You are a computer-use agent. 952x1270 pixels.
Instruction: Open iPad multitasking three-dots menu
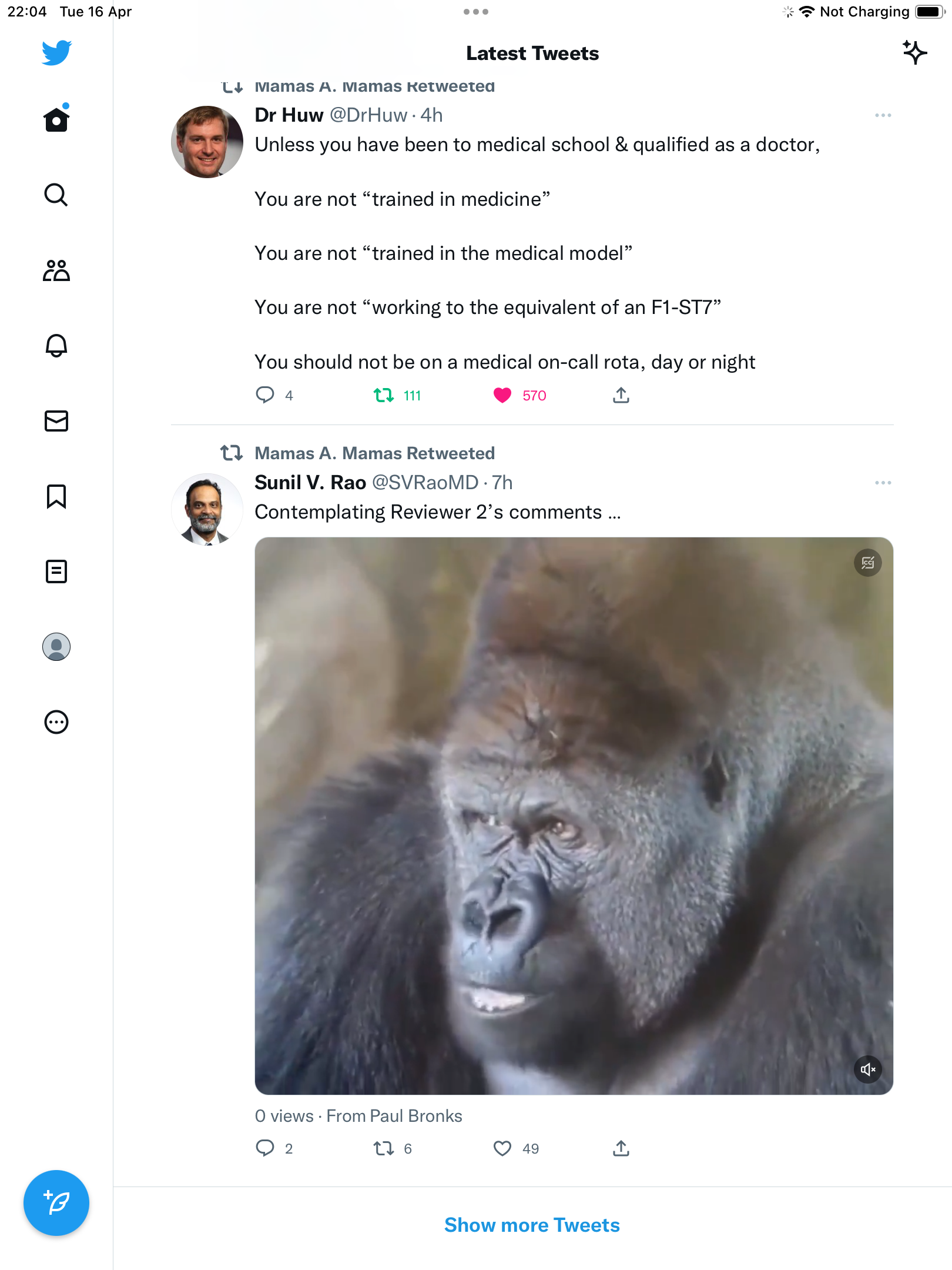[476, 12]
